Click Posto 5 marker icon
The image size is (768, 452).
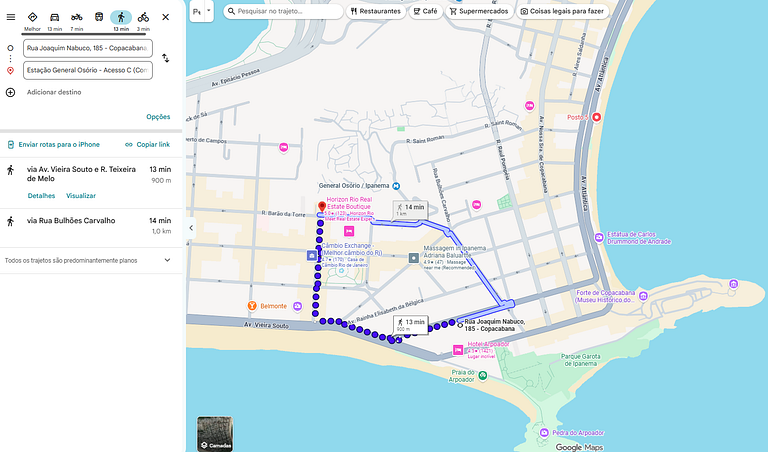click(596, 117)
